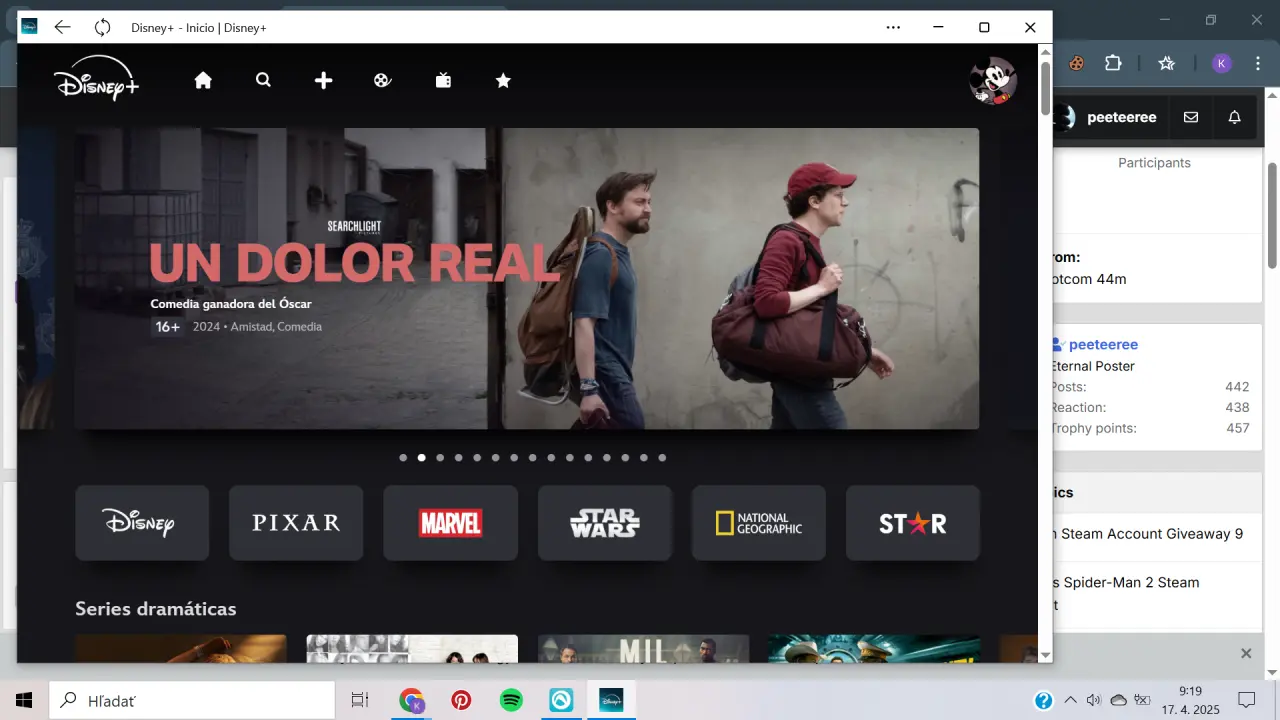1280x720 pixels.
Task: Open the help question-mark tray icon
Action: tap(1043, 700)
